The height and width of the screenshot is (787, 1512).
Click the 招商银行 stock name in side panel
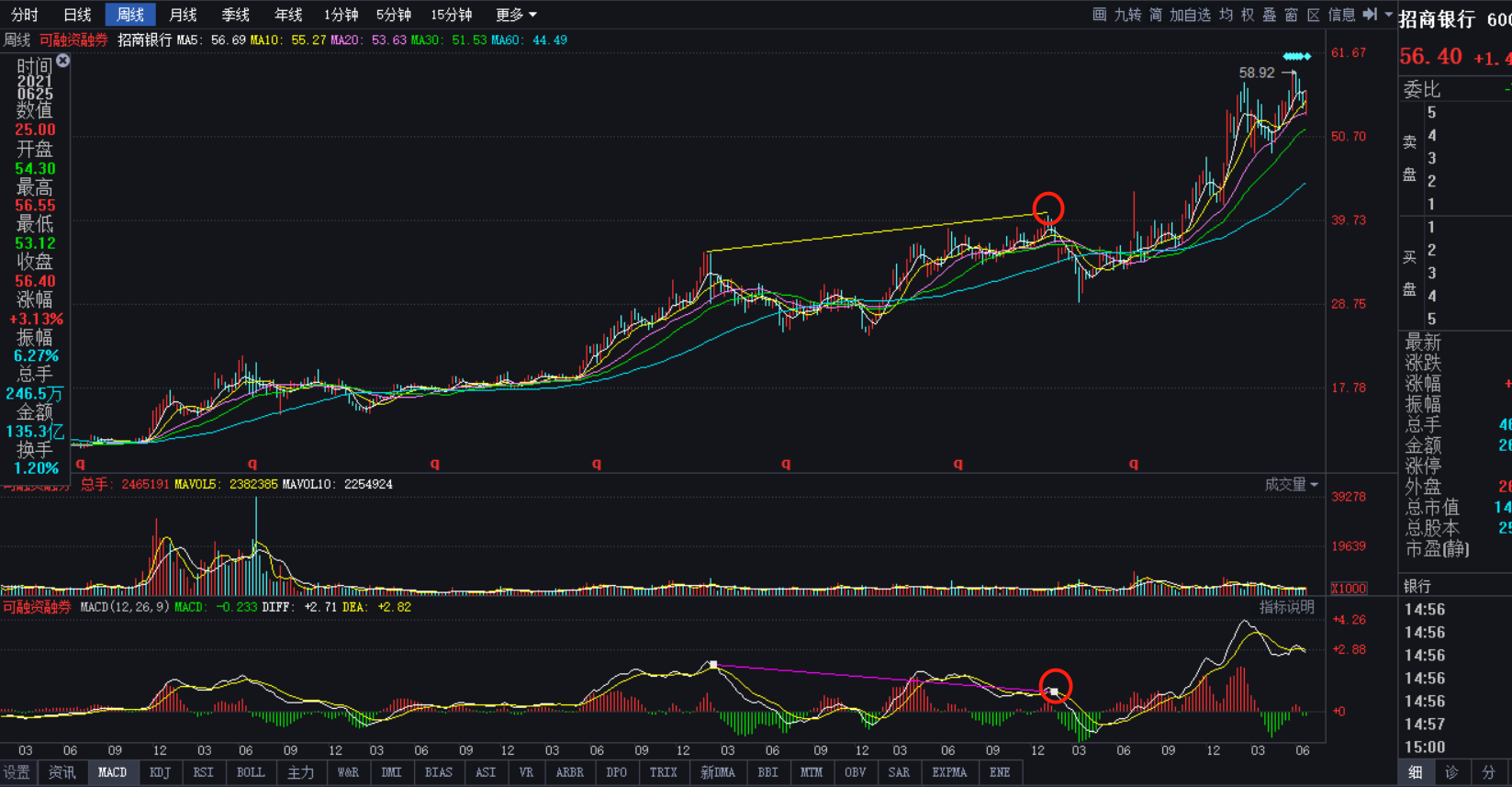point(1438,19)
